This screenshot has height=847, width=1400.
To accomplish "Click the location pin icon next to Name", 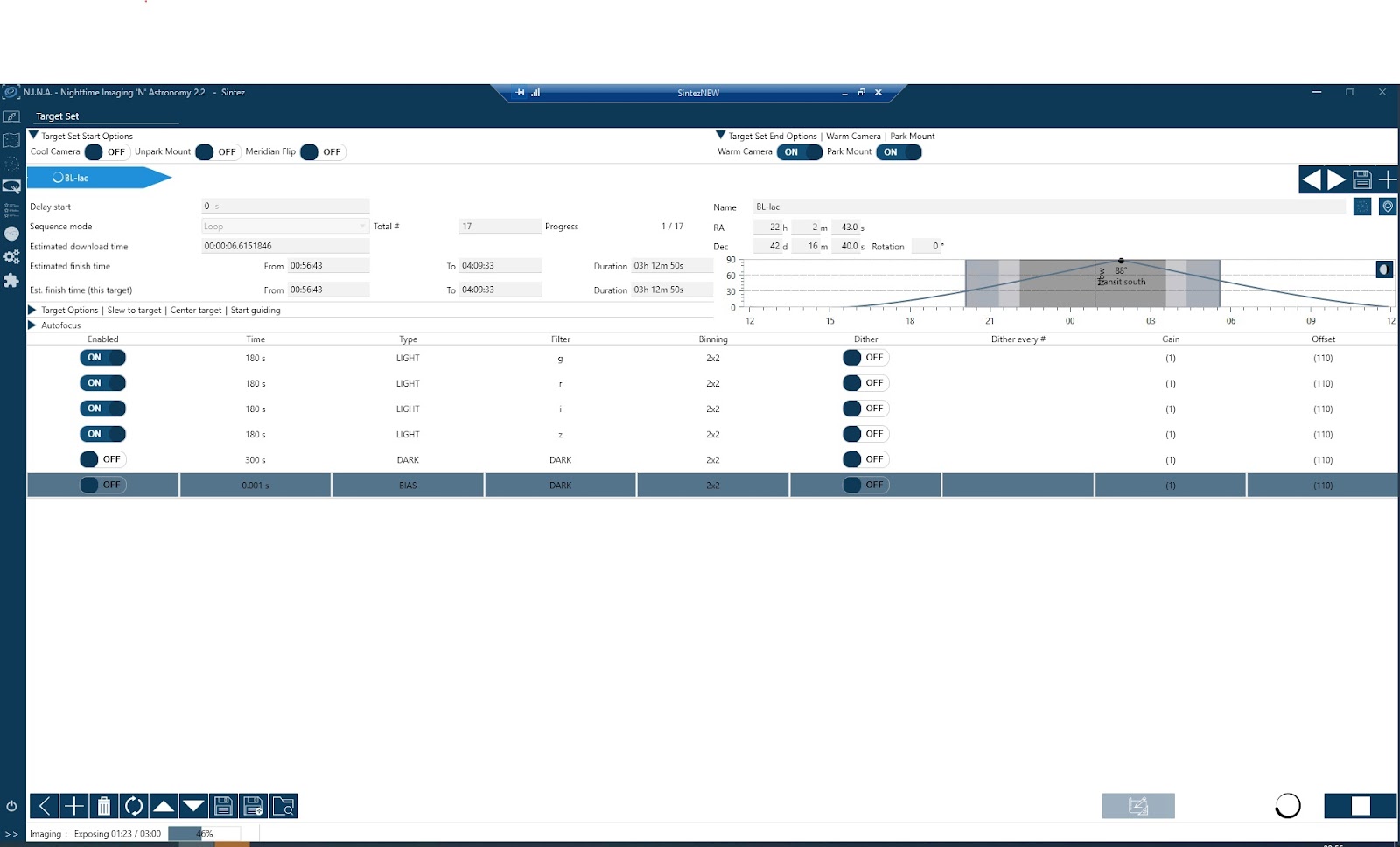I will tap(1388, 206).
